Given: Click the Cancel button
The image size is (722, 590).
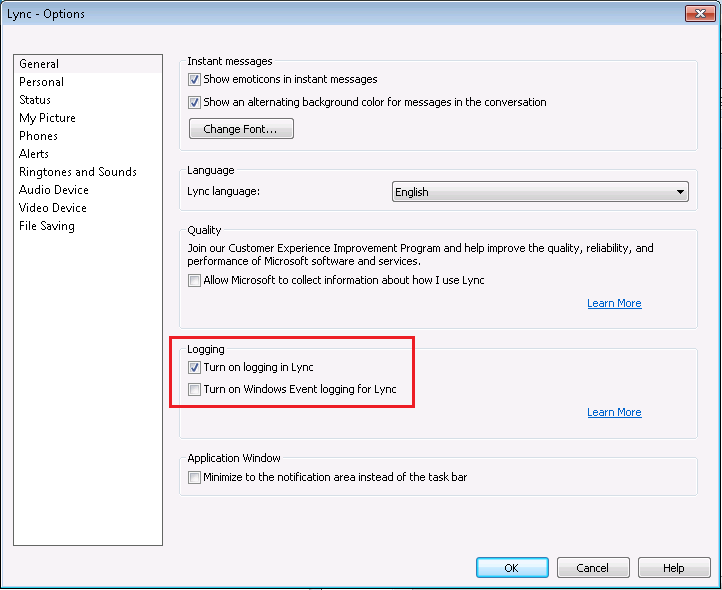Looking at the screenshot, I should point(593,568).
